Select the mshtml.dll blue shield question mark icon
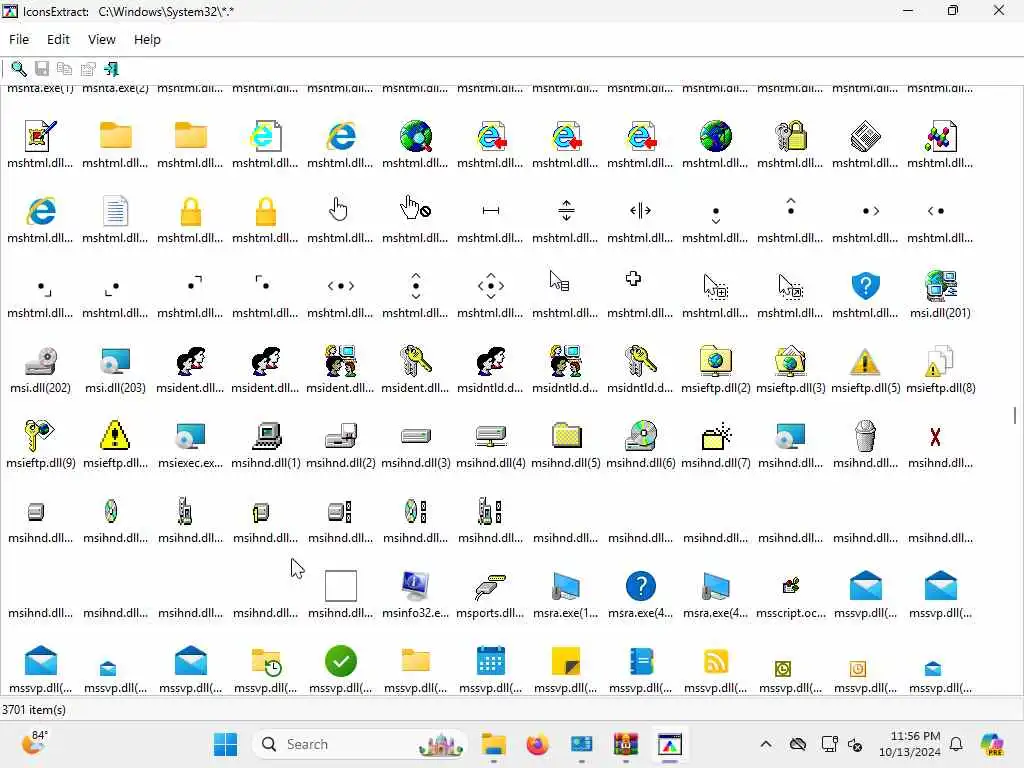 pyautogui.click(x=865, y=285)
